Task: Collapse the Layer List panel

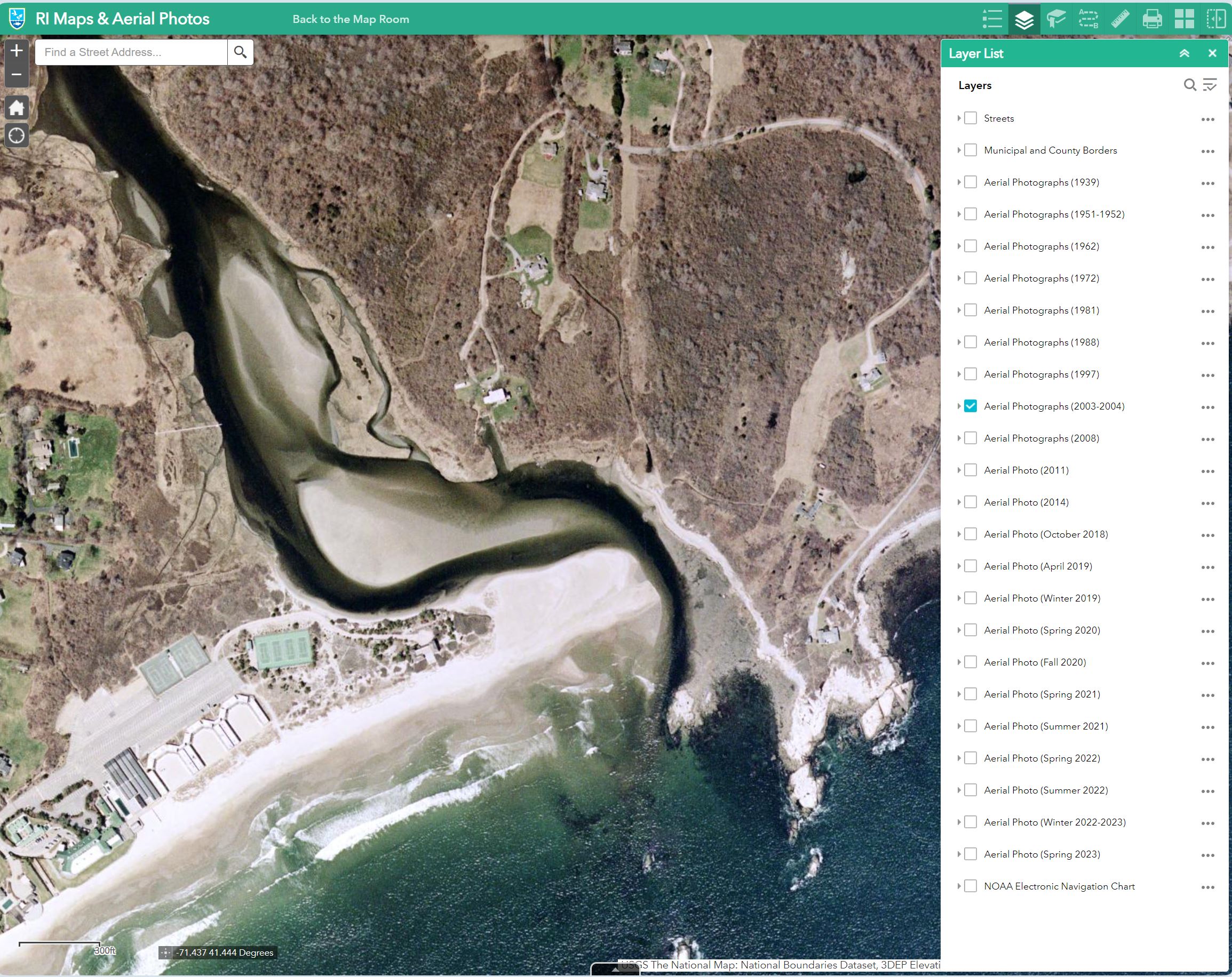Action: tap(1184, 53)
